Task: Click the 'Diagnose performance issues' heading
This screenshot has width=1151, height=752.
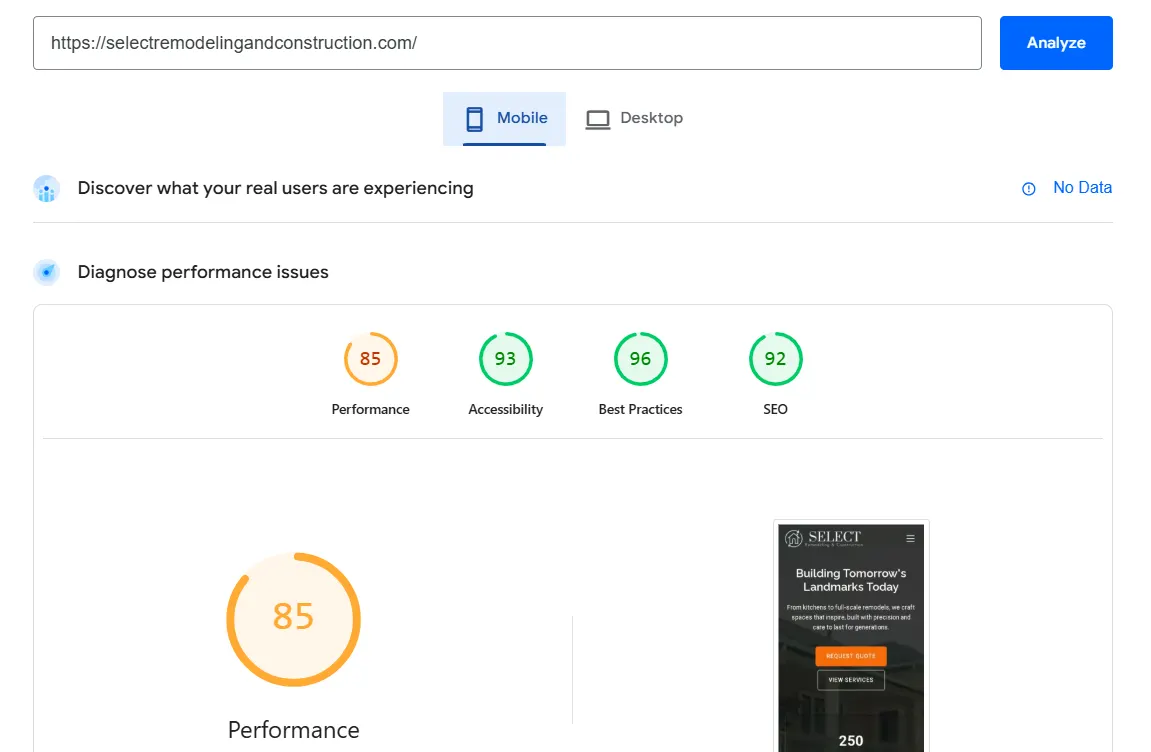Action: [x=203, y=272]
